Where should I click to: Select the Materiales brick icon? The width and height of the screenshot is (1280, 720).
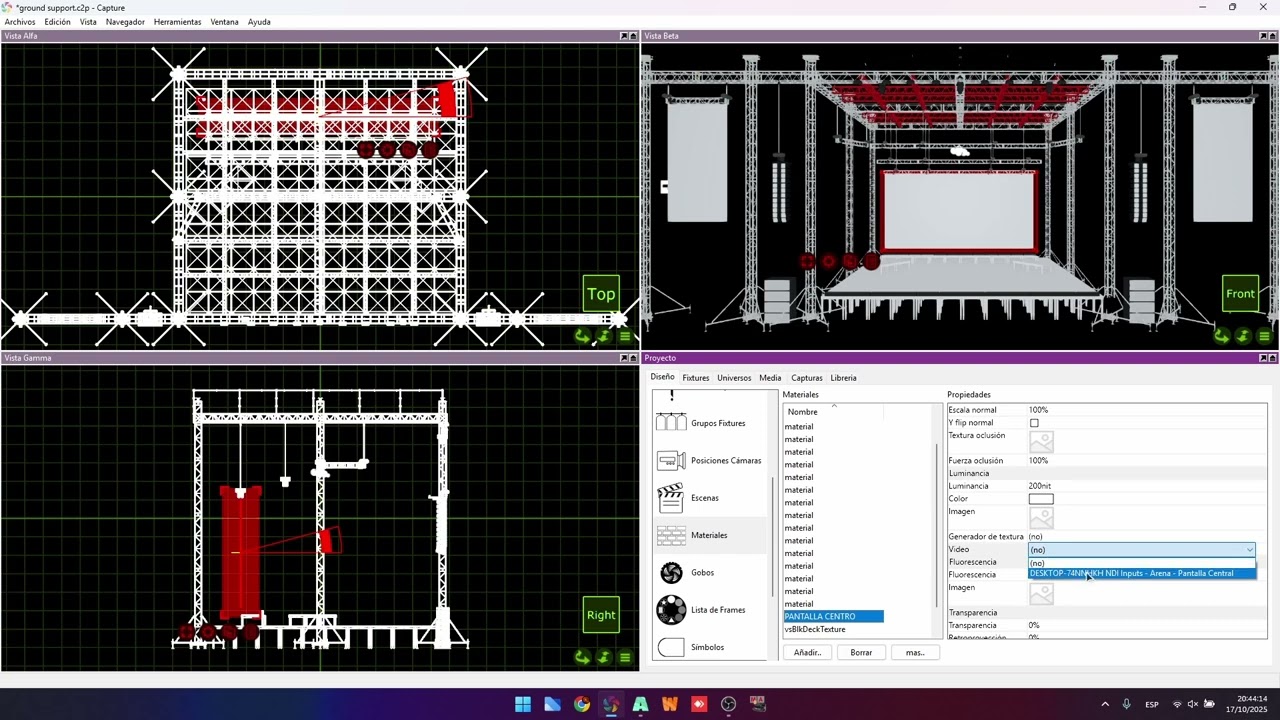point(671,535)
